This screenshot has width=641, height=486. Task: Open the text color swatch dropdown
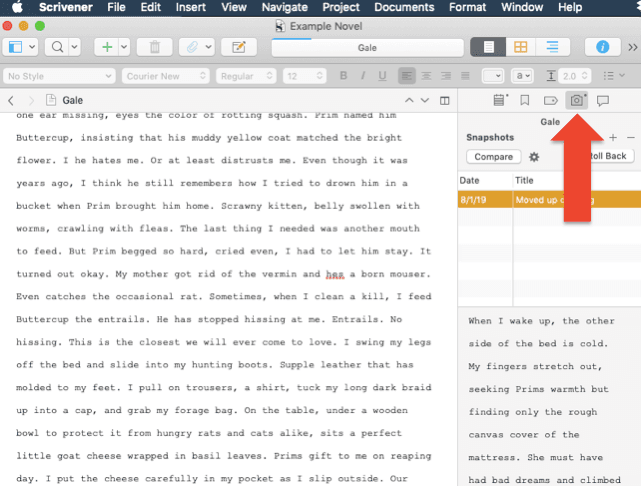click(x=493, y=76)
